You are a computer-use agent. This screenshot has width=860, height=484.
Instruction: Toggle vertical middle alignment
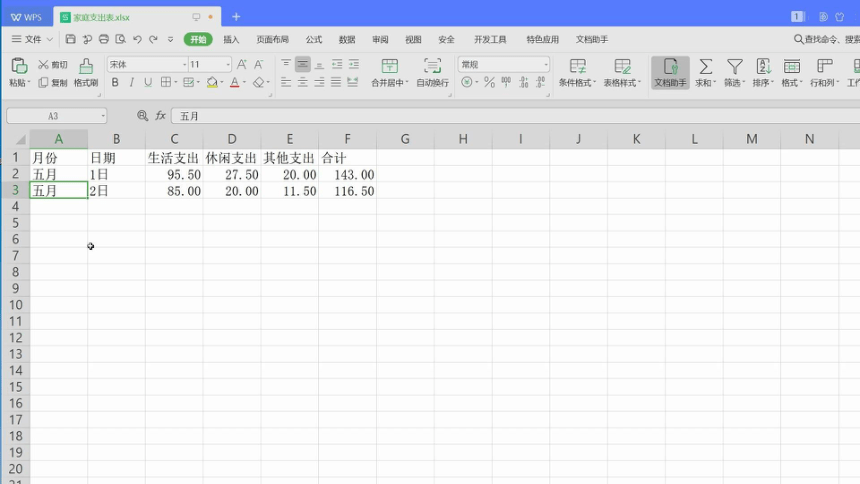(303, 64)
